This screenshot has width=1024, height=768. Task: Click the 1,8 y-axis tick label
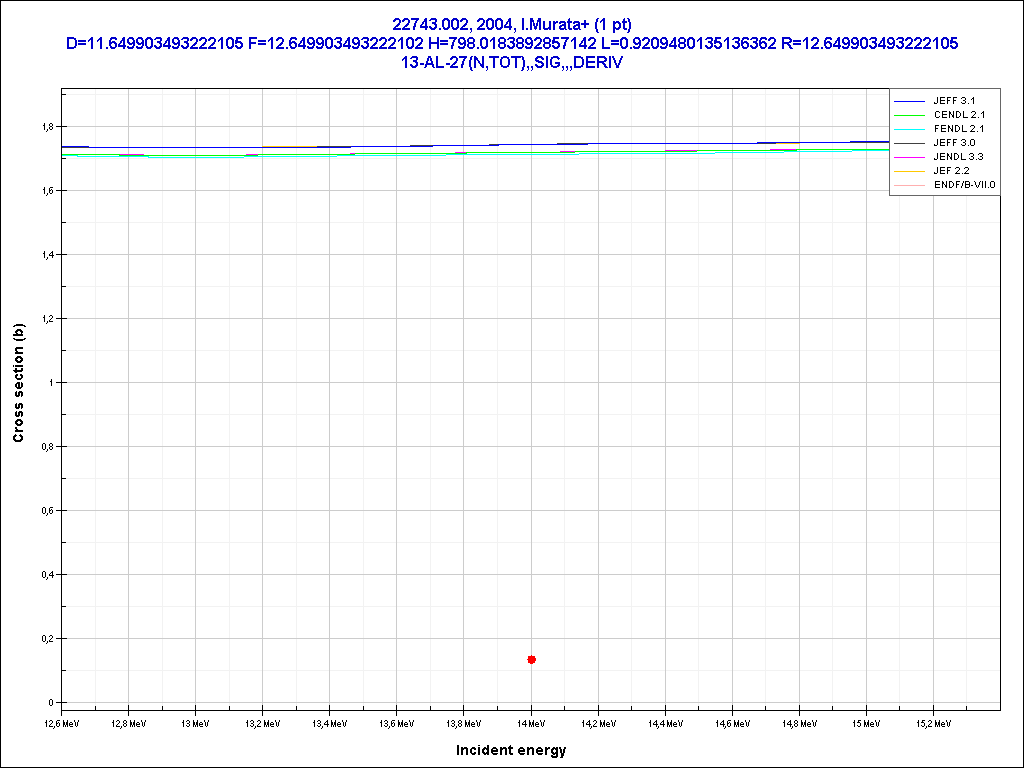47,127
